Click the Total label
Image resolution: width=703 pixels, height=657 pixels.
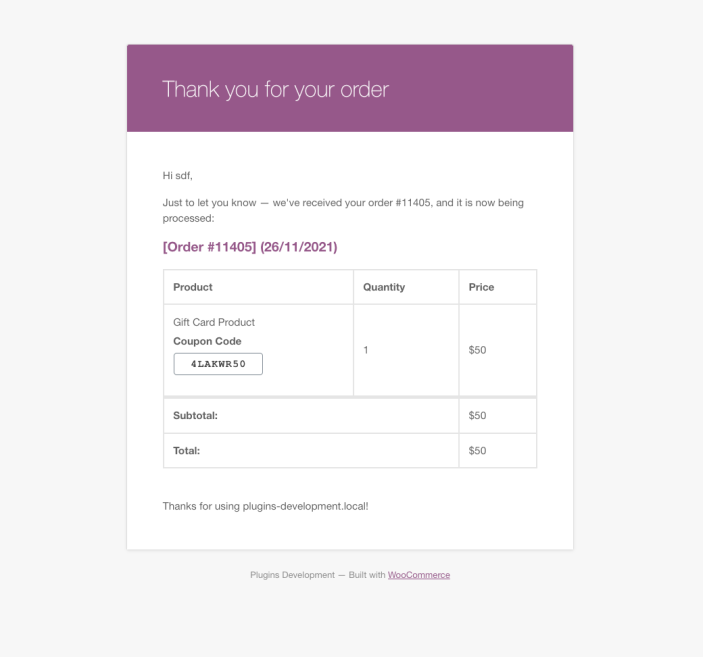186,451
